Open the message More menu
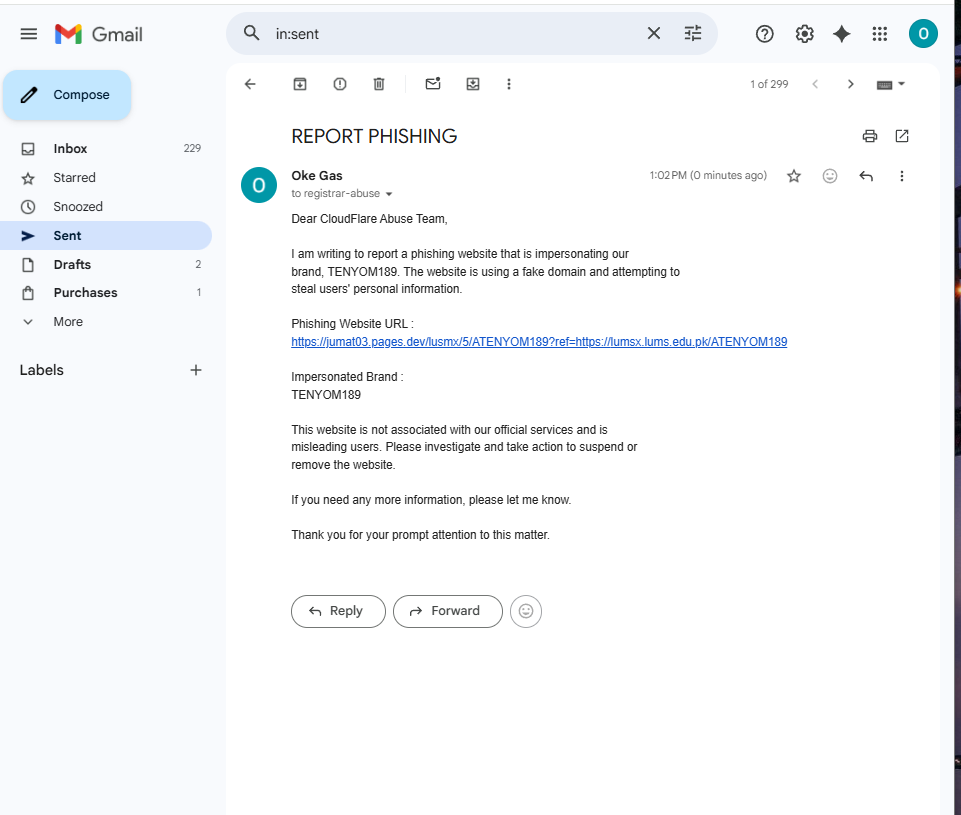Image resolution: width=961 pixels, height=815 pixels. pos(902,176)
